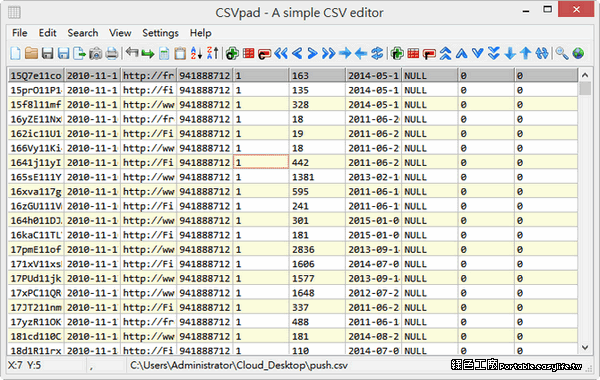The height and width of the screenshot is (380, 600).
Task: Click the globe icon in the toolbar
Action: (x=578, y=53)
